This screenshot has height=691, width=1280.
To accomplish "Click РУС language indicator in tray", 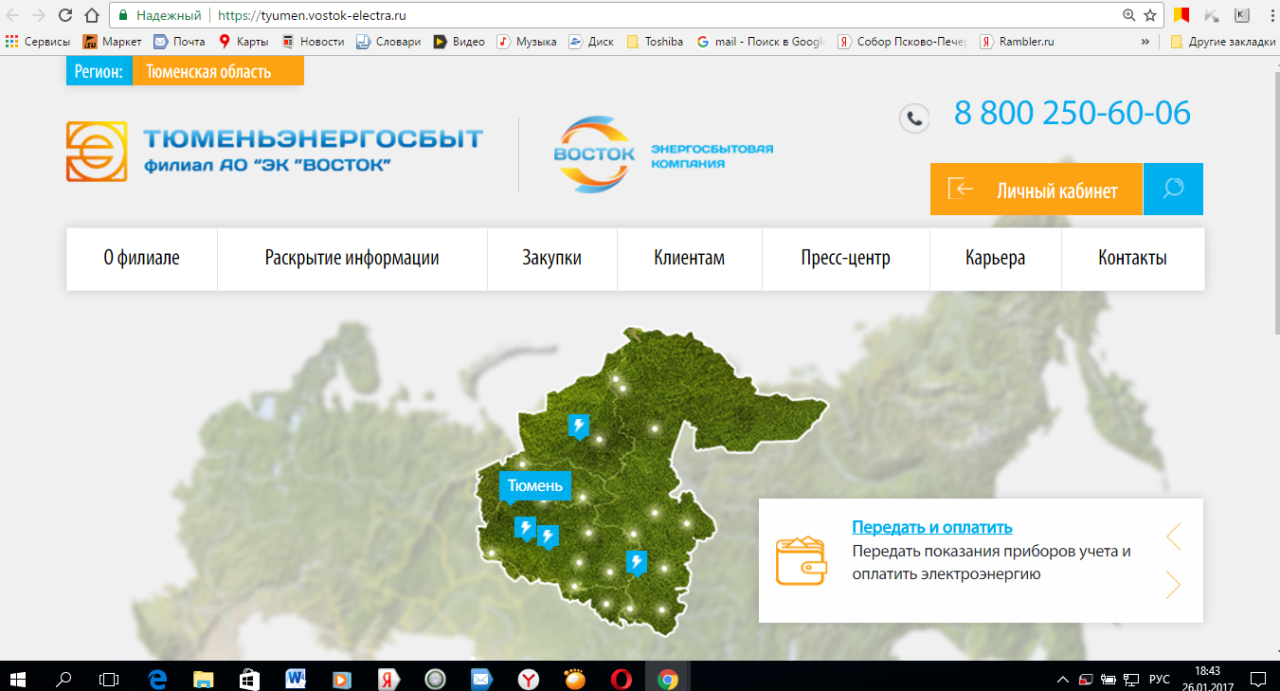I will [x=1159, y=679].
